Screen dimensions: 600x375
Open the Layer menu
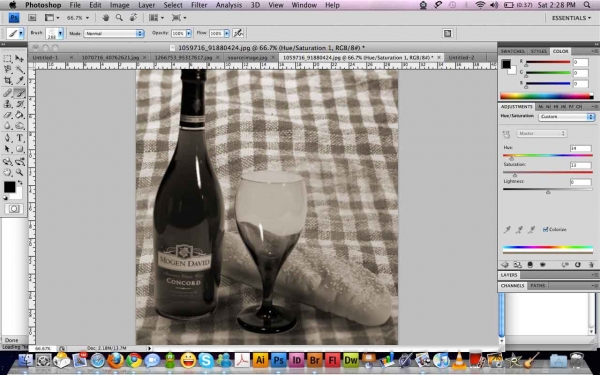click(x=147, y=5)
